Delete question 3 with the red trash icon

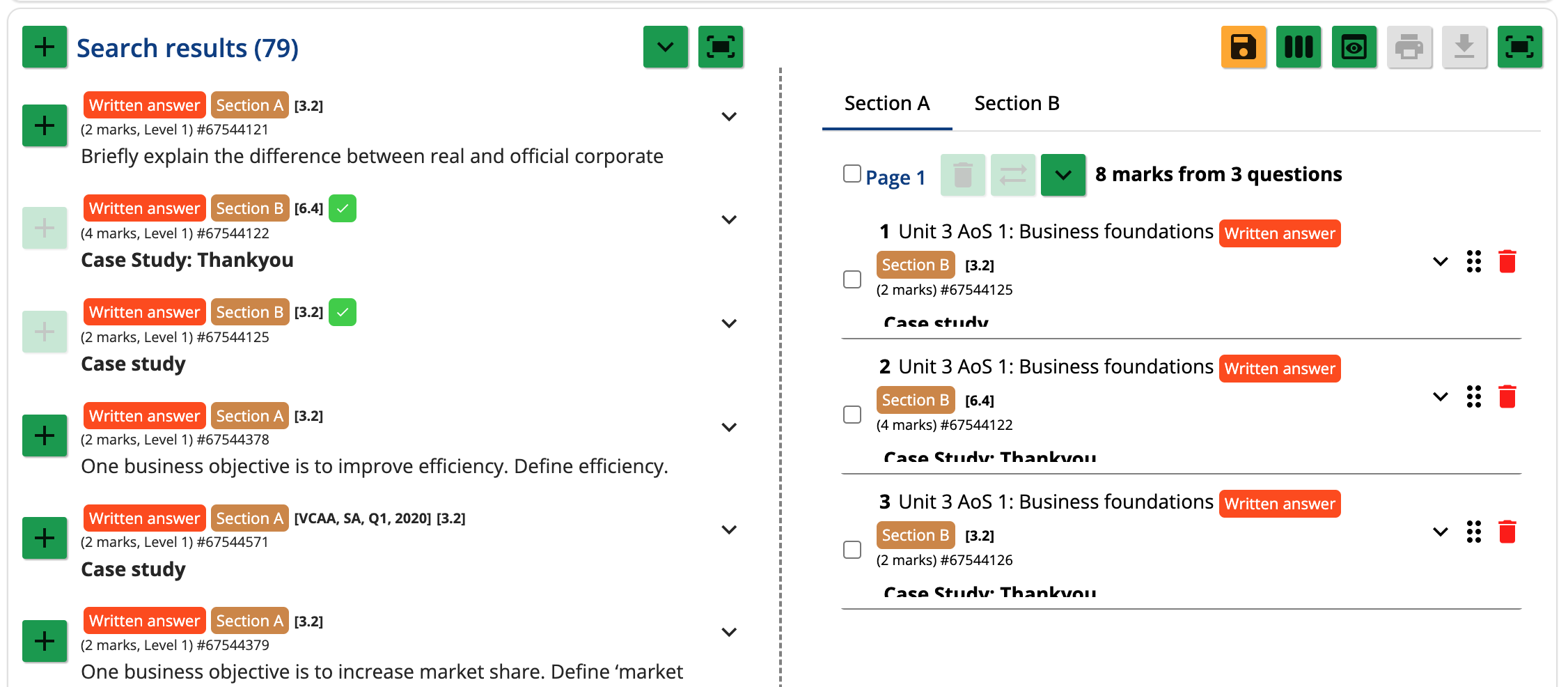(1507, 532)
